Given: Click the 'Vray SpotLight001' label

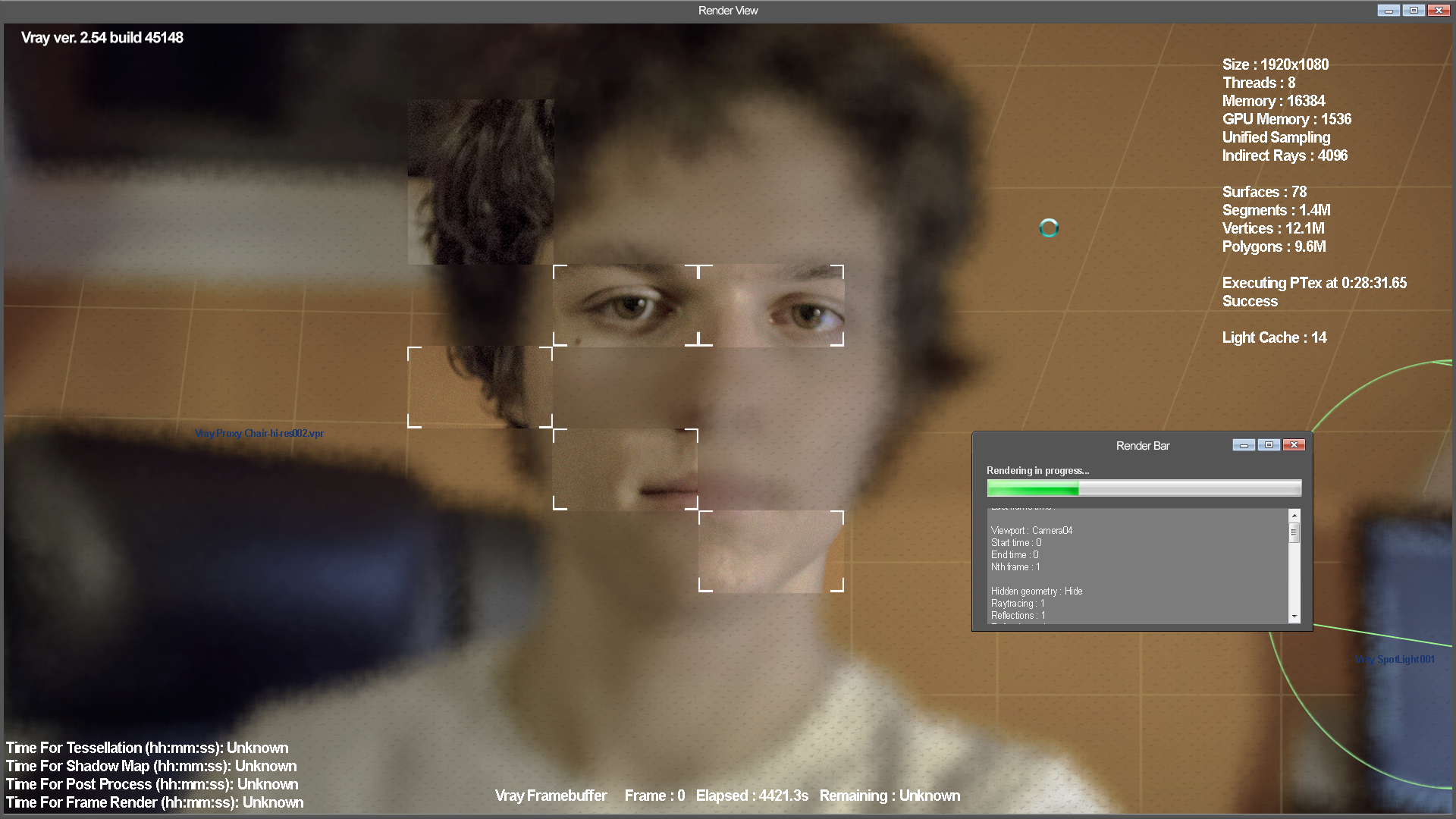Looking at the screenshot, I should [1395, 660].
